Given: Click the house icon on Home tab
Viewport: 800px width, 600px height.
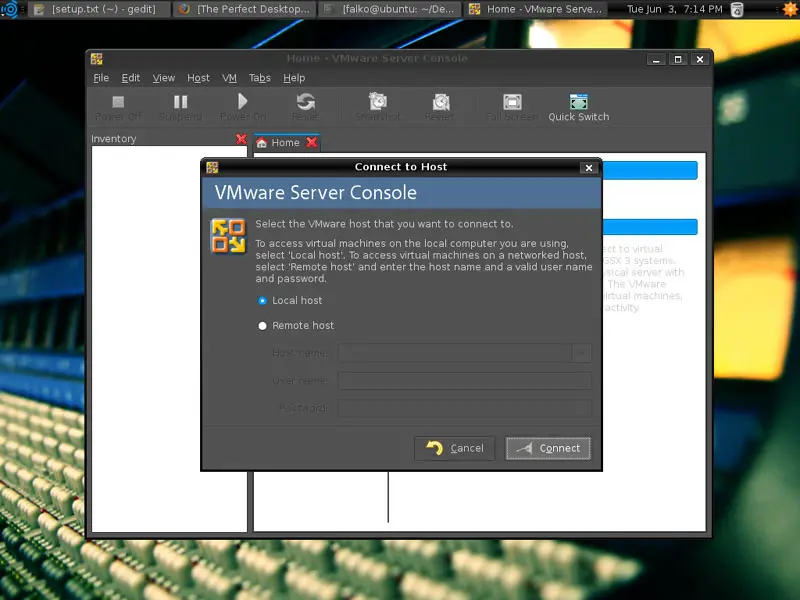Looking at the screenshot, I should (x=262, y=143).
